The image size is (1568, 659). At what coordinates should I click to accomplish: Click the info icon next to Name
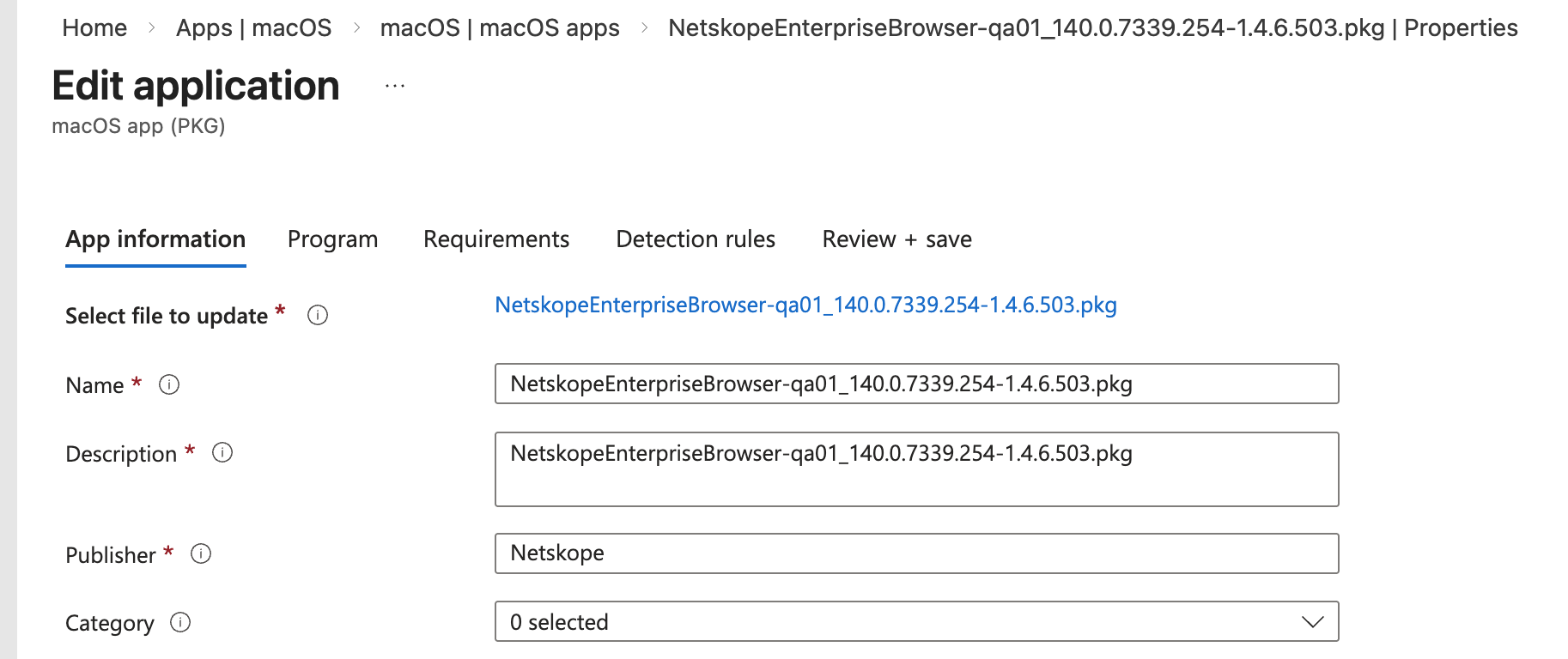169,384
